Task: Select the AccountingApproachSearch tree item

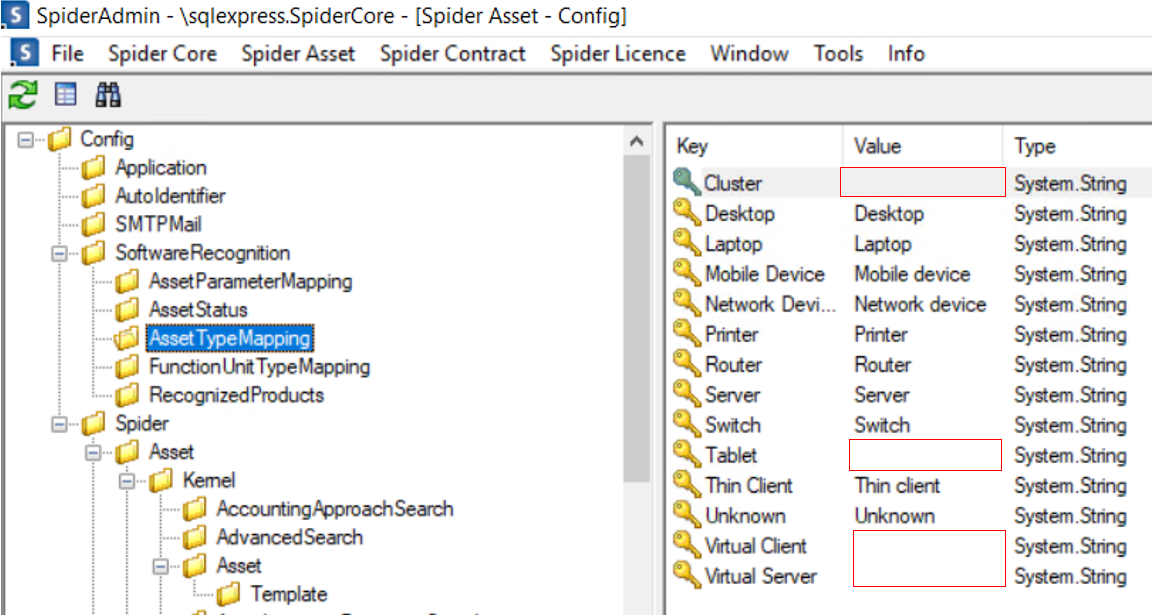Action: pos(335,509)
